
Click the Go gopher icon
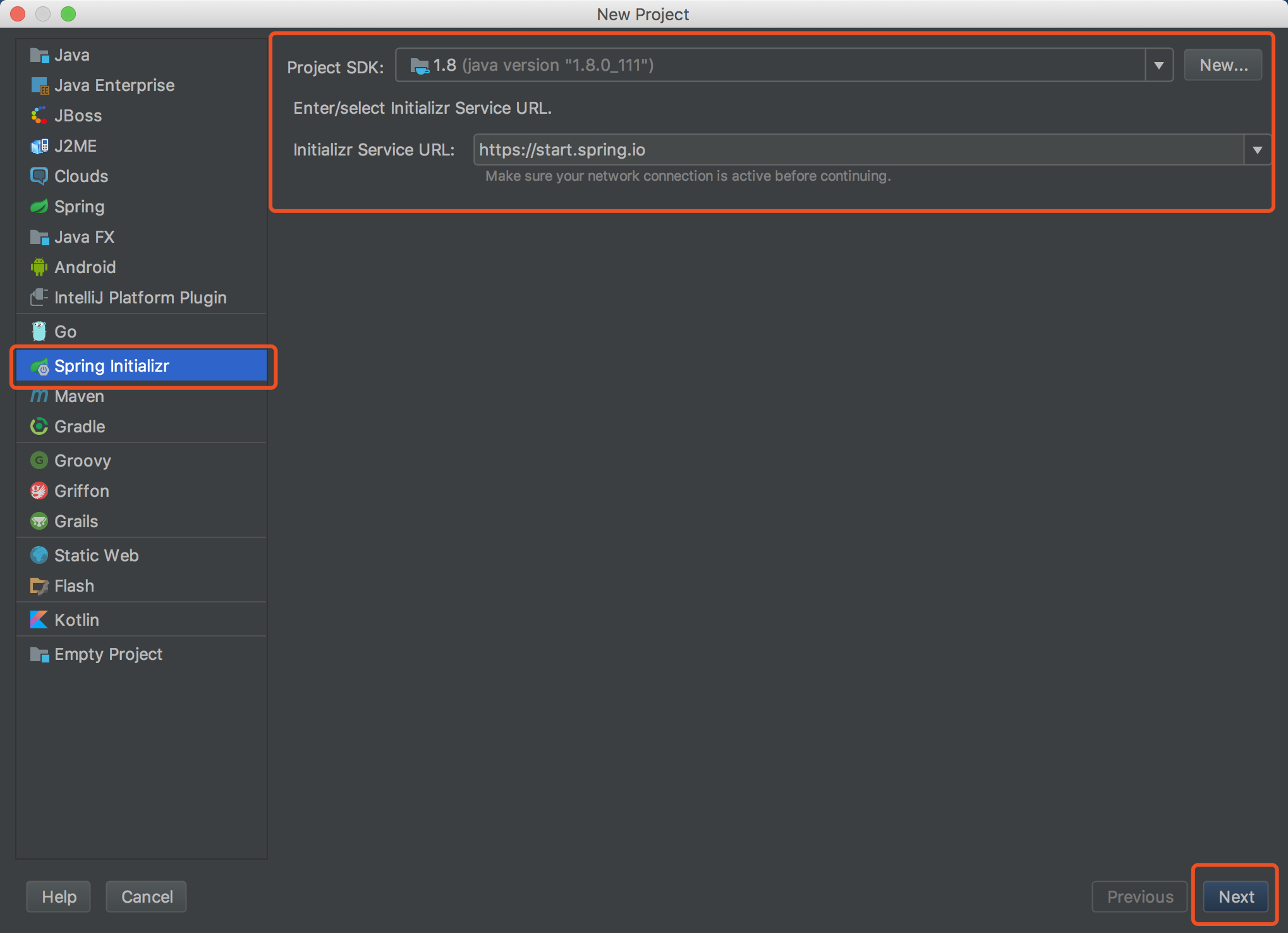(x=39, y=331)
